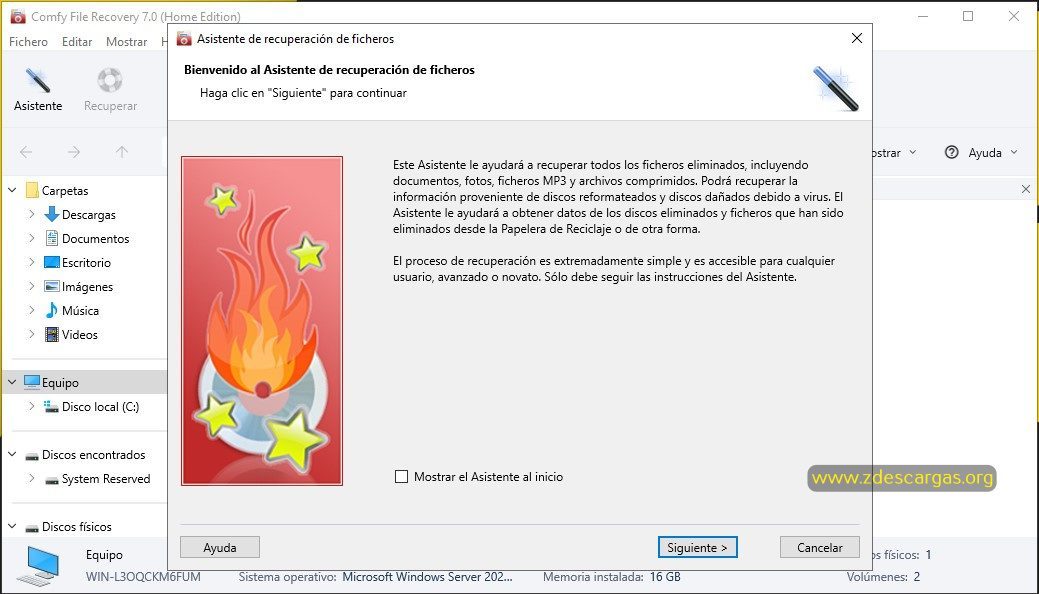
Task: Click the forward navigation arrow
Action: point(74,152)
